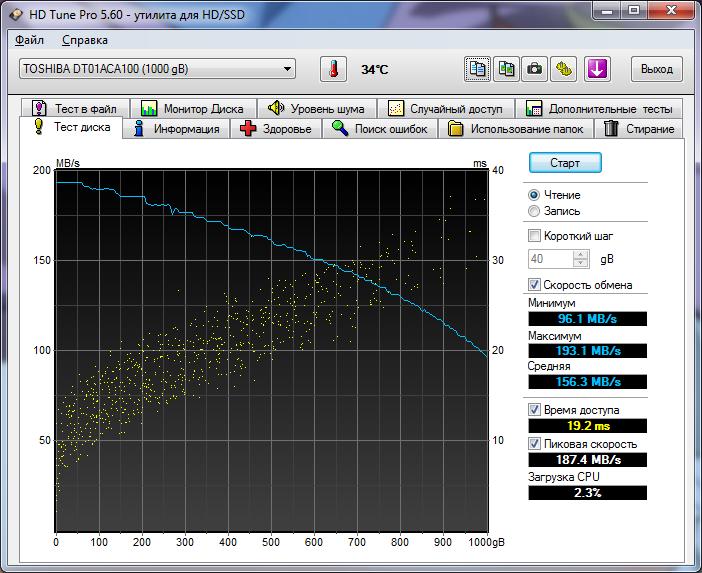Toggle the Время доступа checkbox
Screen dimensions: 702x573
tap(534, 410)
